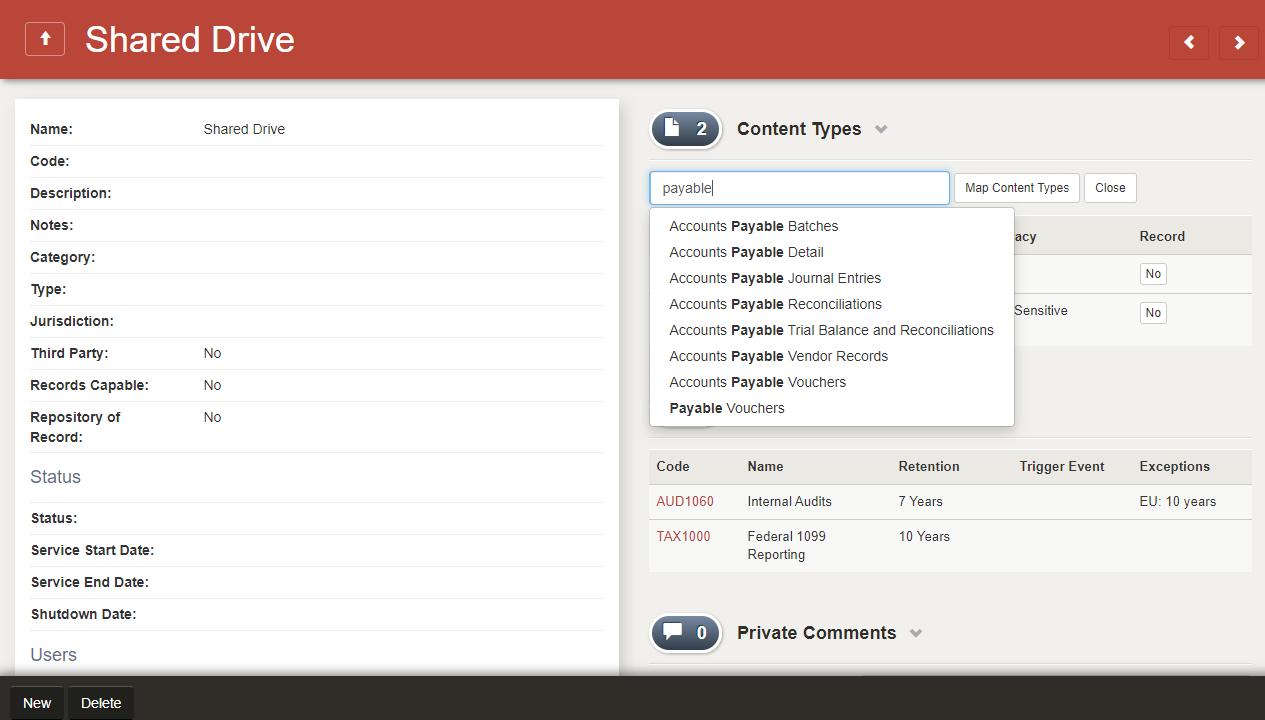Select the 'Payable Vouchers' suggestion
Image resolution: width=1265 pixels, height=720 pixels.
pyautogui.click(x=727, y=408)
